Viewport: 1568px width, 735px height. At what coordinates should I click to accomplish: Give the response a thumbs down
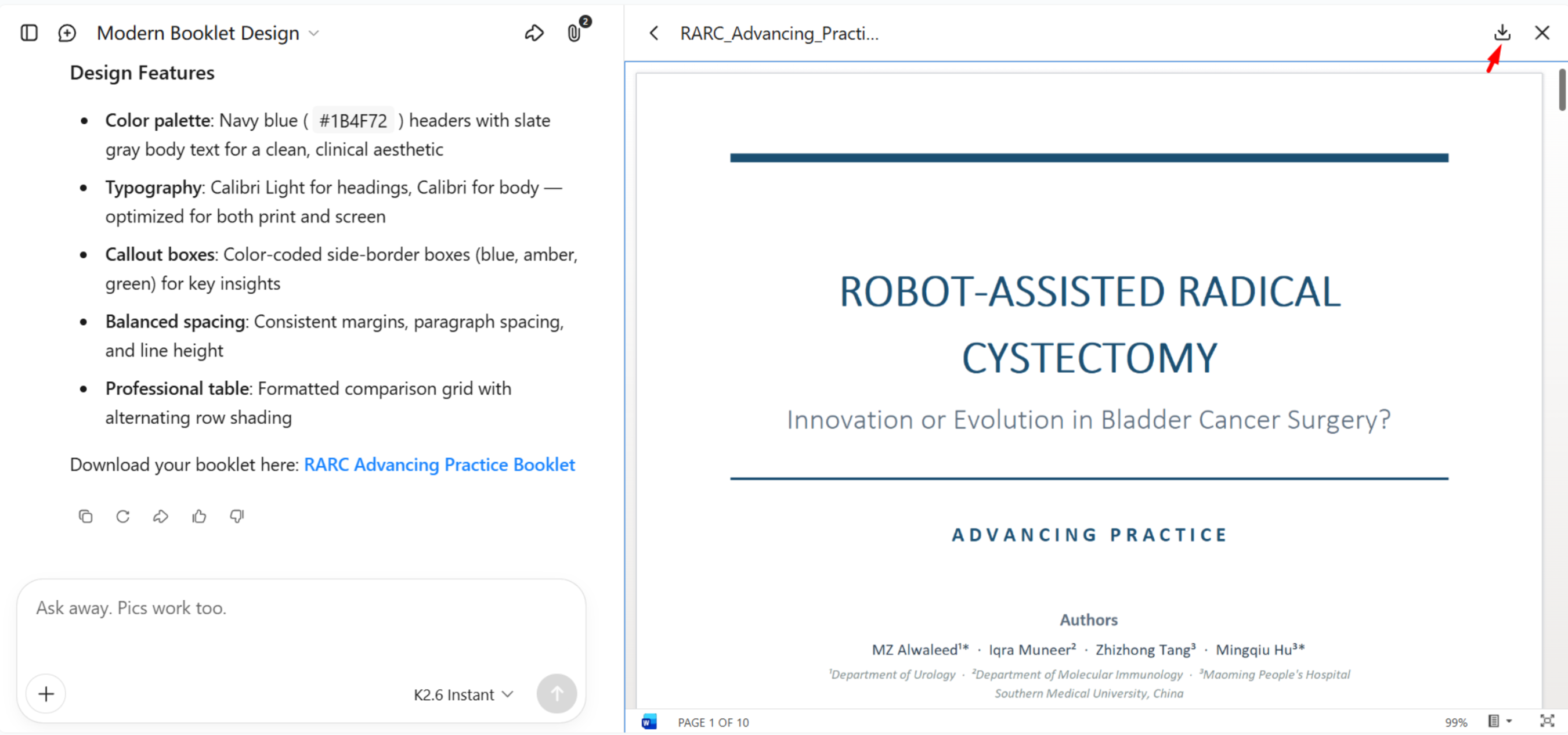[x=237, y=516]
